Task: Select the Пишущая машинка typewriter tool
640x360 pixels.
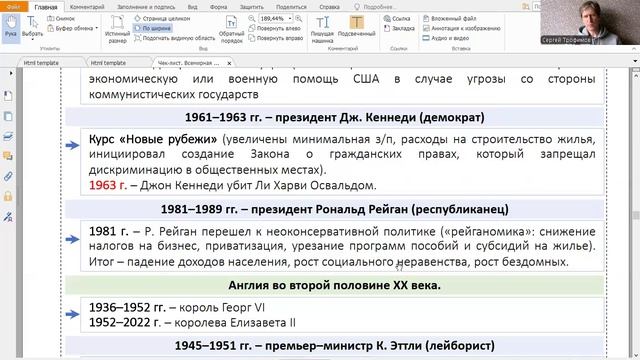Action: click(x=322, y=29)
